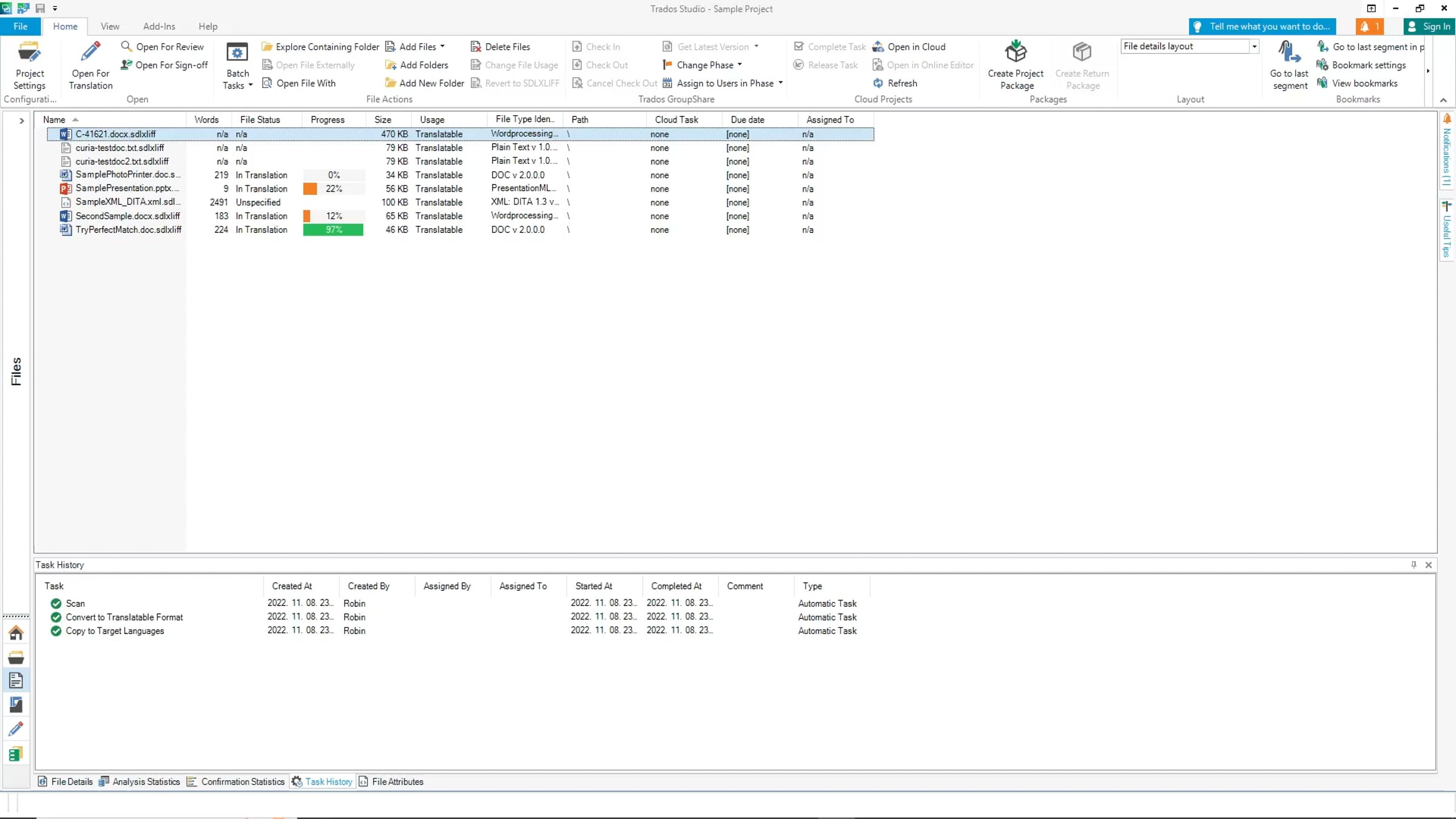Switch to the View ribbon tab

110,27
